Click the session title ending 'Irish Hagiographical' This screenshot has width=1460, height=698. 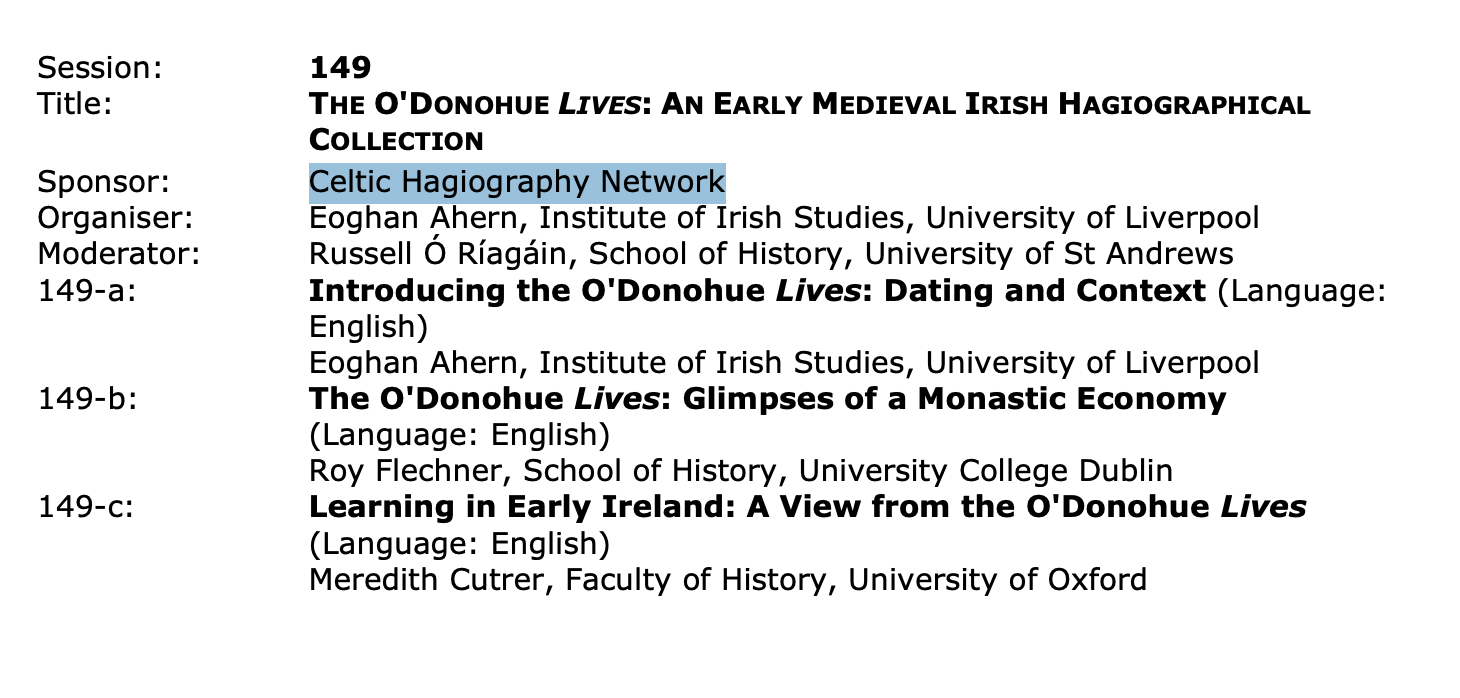[809, 104]
